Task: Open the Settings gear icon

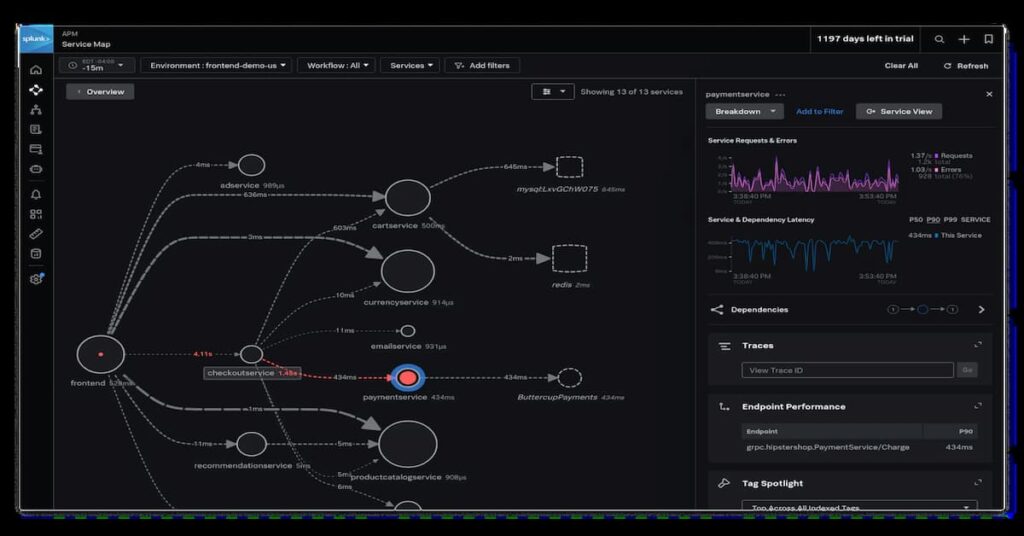Action: coord(36,279)
